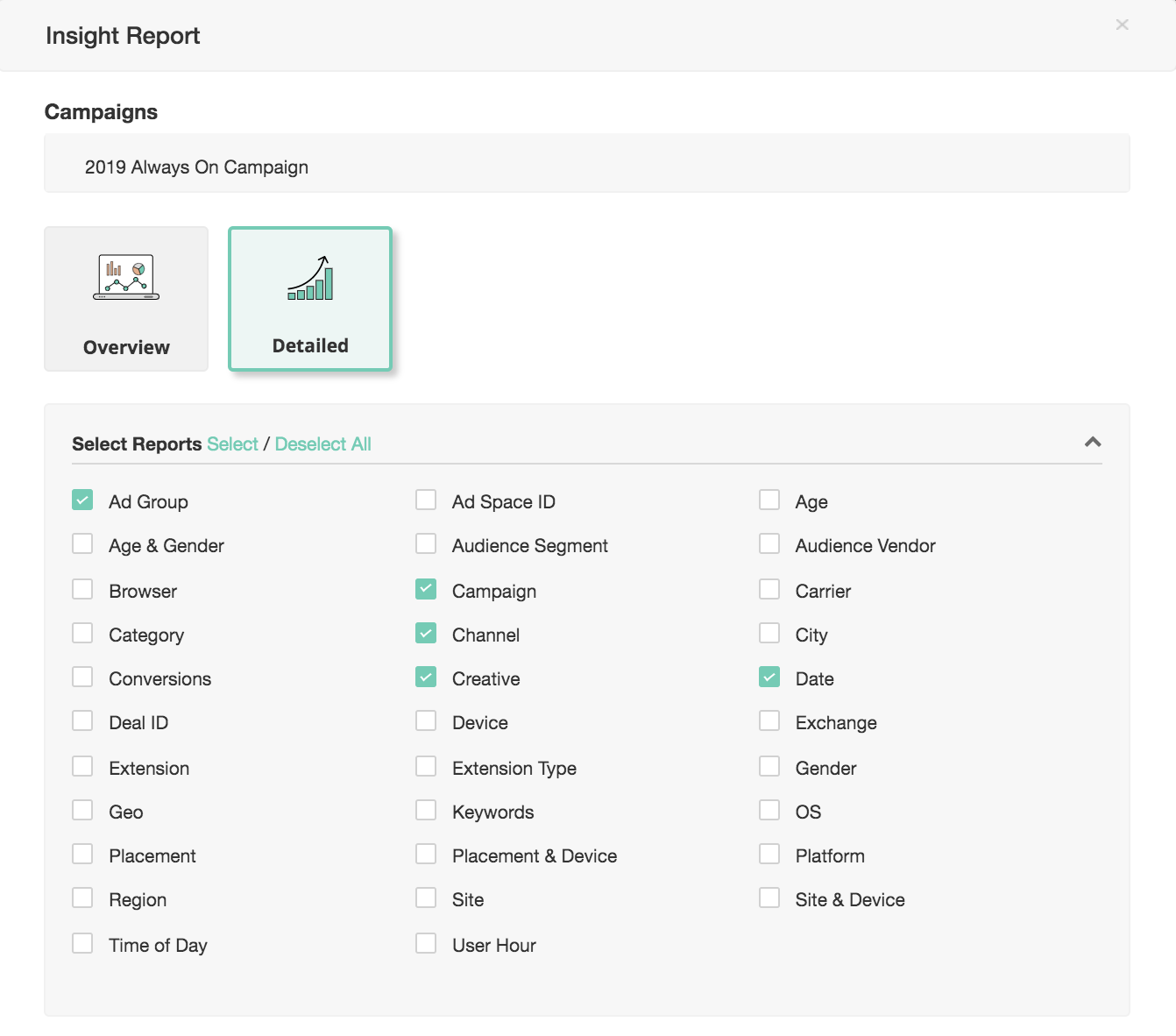Uncheck the Date report checkbox
Viewport: 1176px width, 1036px height.
pyautogui.click(x=769, y=678)
